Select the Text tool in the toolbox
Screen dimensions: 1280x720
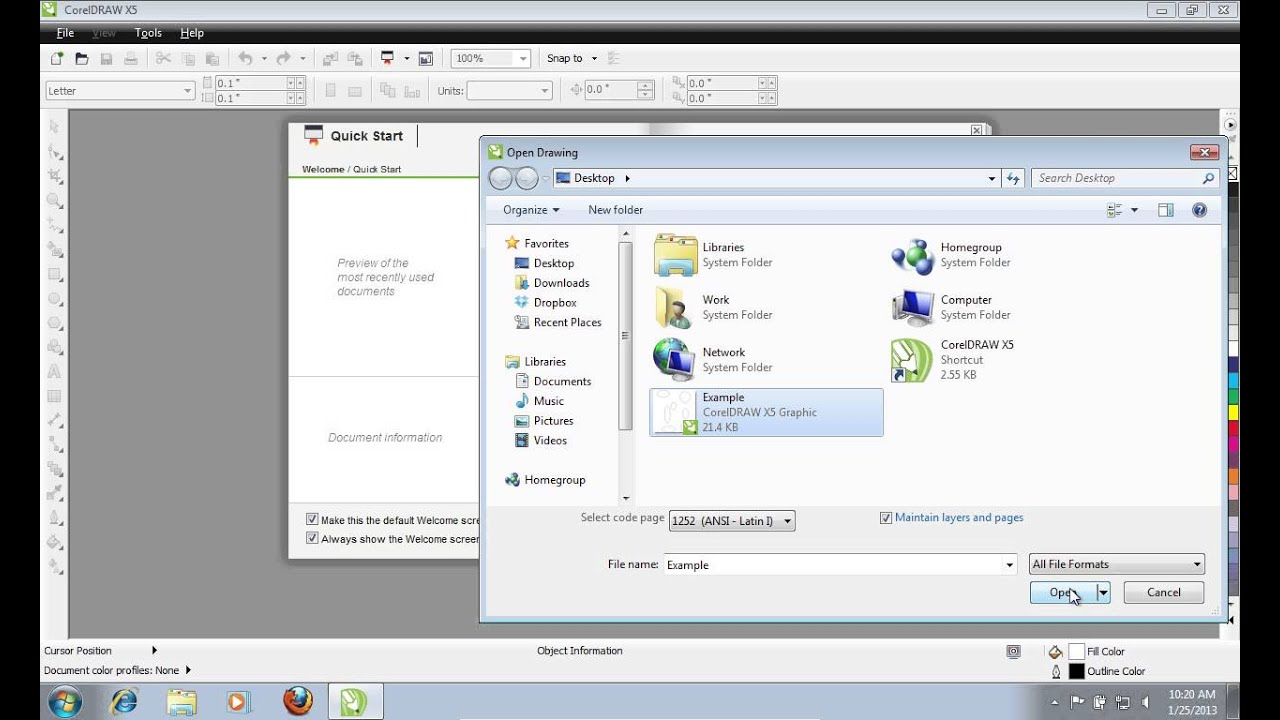point(55,372)
